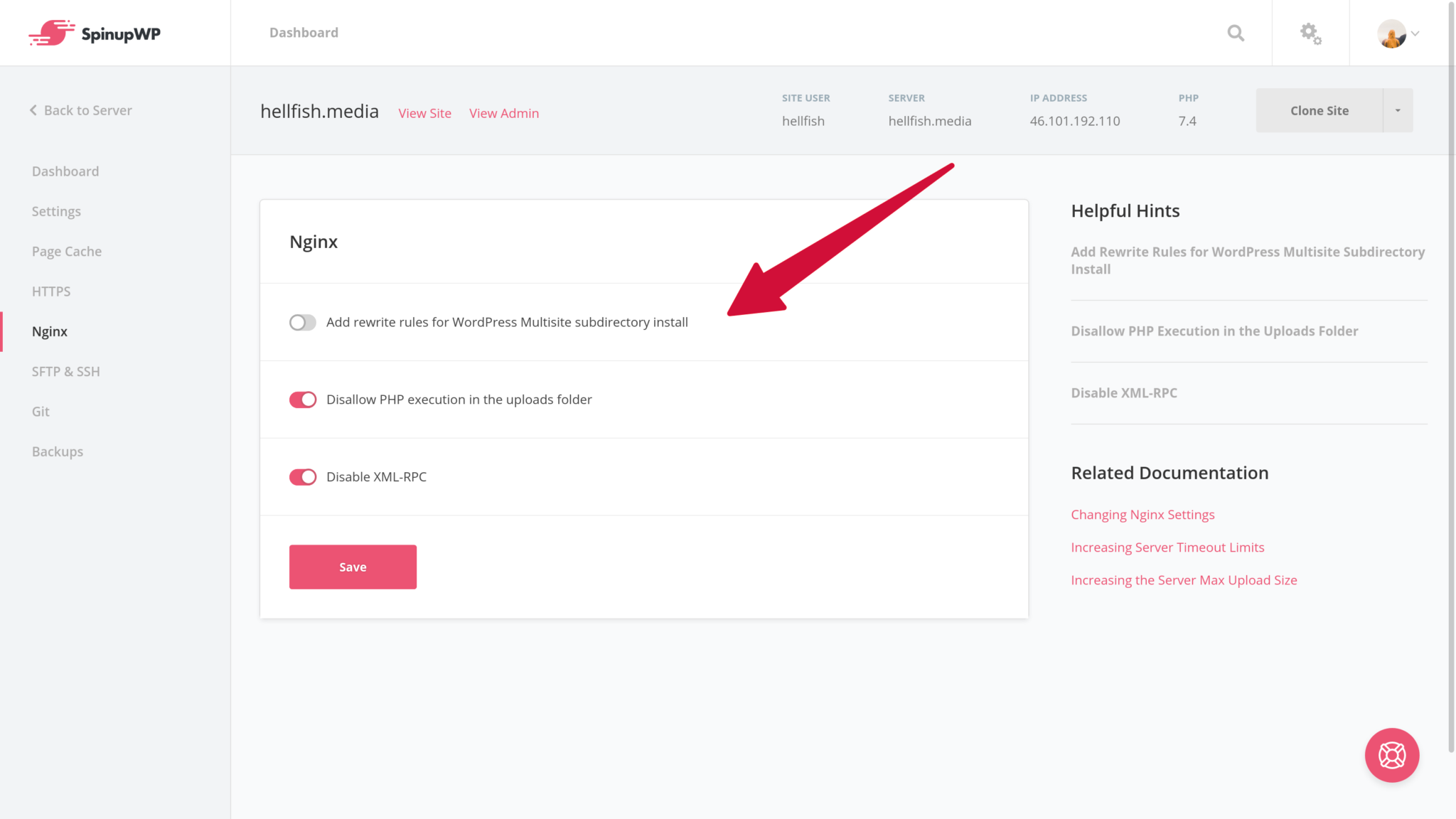Turn off the Disable XML-RPC toggle
1456x819 pixels.
pyautogui.click(x=302, y=476)
